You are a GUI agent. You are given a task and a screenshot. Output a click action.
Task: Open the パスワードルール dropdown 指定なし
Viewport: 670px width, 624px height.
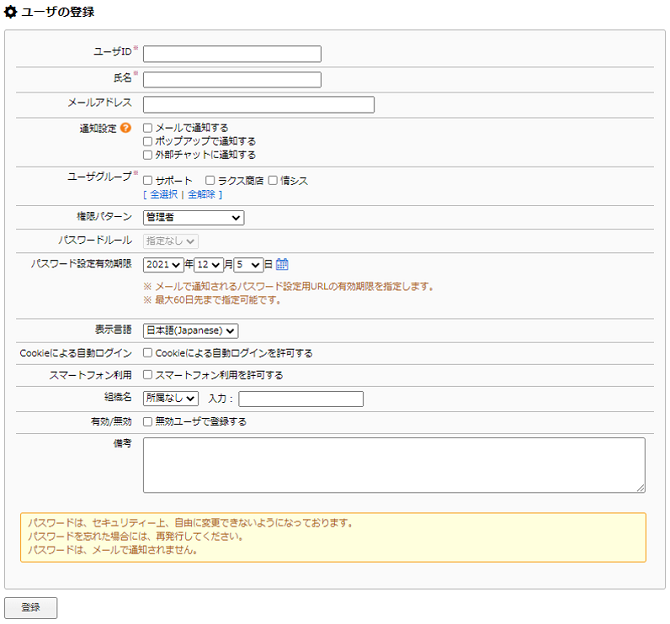170,241
